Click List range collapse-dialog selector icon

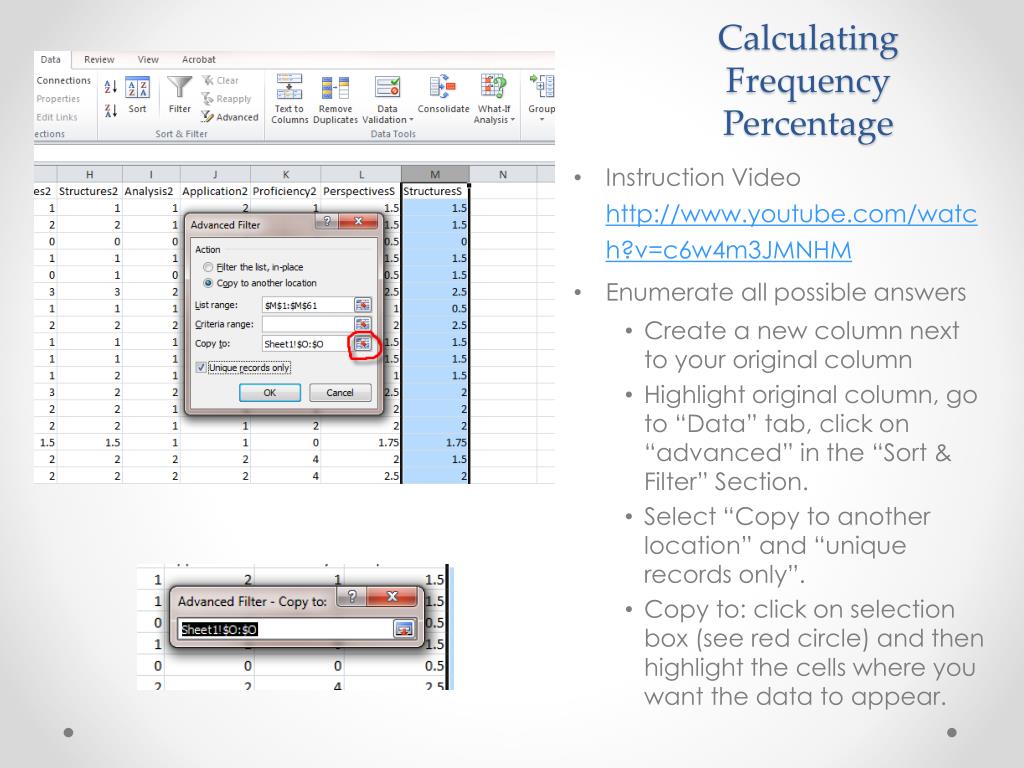tap(362, 305)
